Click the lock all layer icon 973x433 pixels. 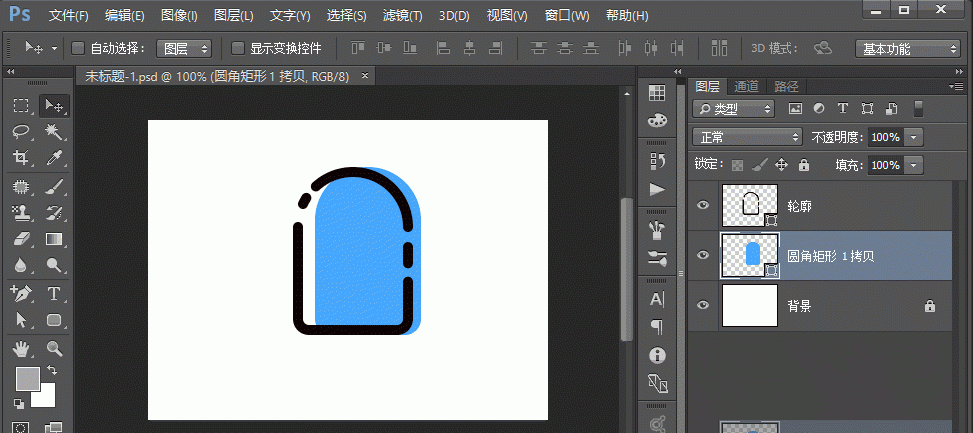click(x=803, y=165)
